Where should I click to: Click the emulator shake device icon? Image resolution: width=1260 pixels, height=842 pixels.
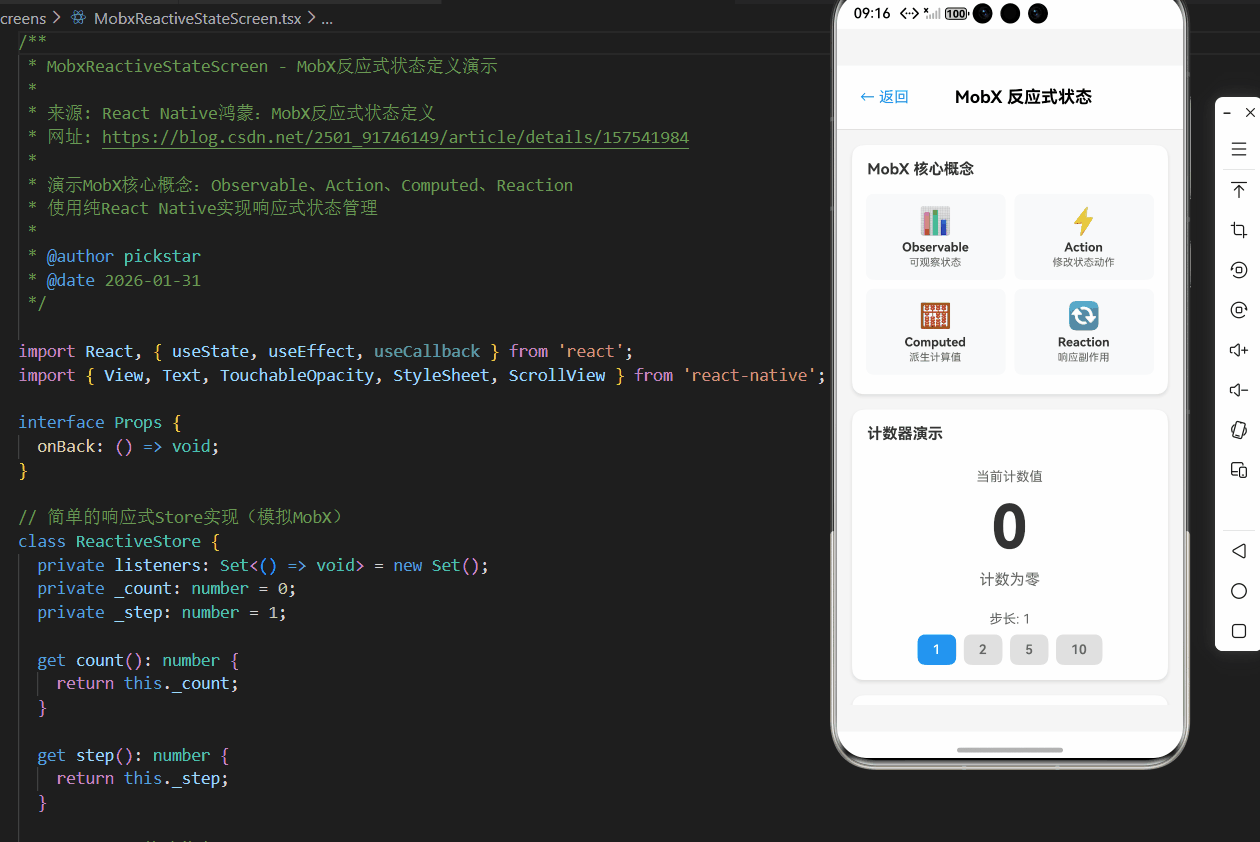pos(1238,430)
